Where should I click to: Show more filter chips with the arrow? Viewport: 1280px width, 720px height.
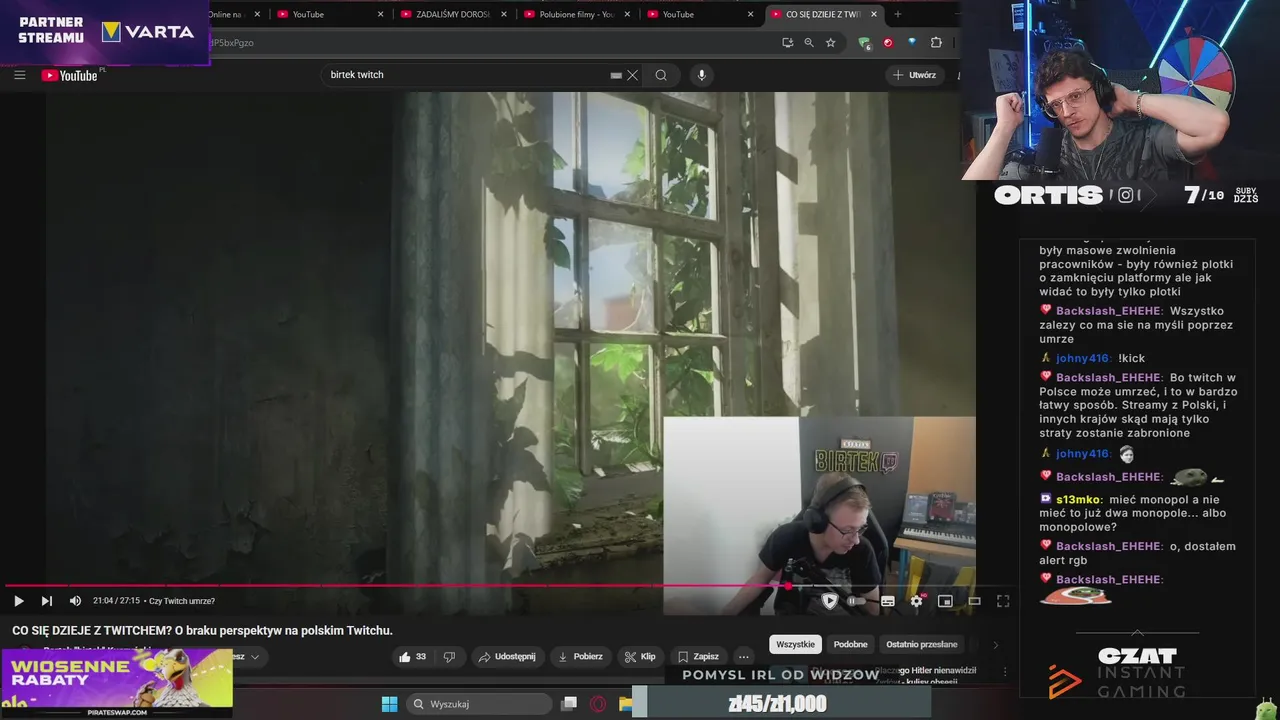995,645
